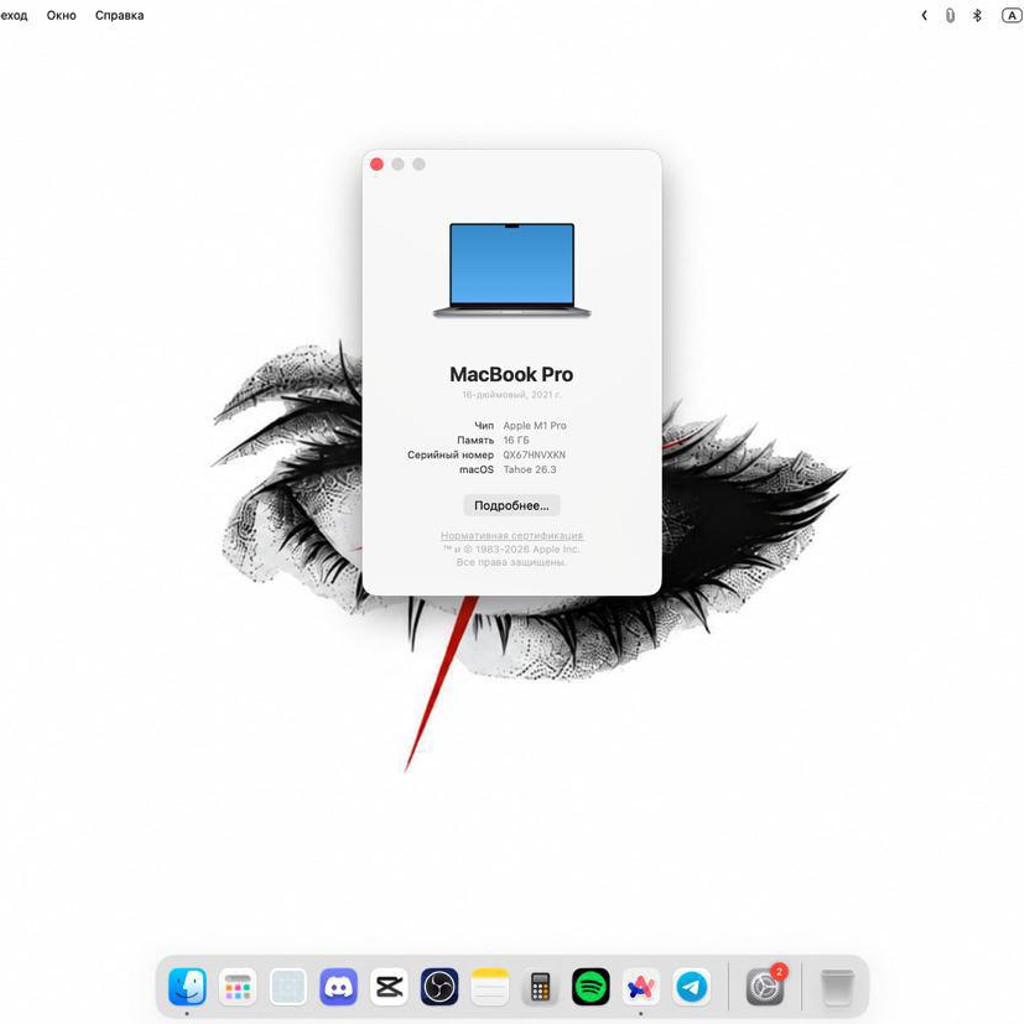Click the Все права защищены text
The width and height of the screenshot is (1024, 1024).
(x=511, y=562)
